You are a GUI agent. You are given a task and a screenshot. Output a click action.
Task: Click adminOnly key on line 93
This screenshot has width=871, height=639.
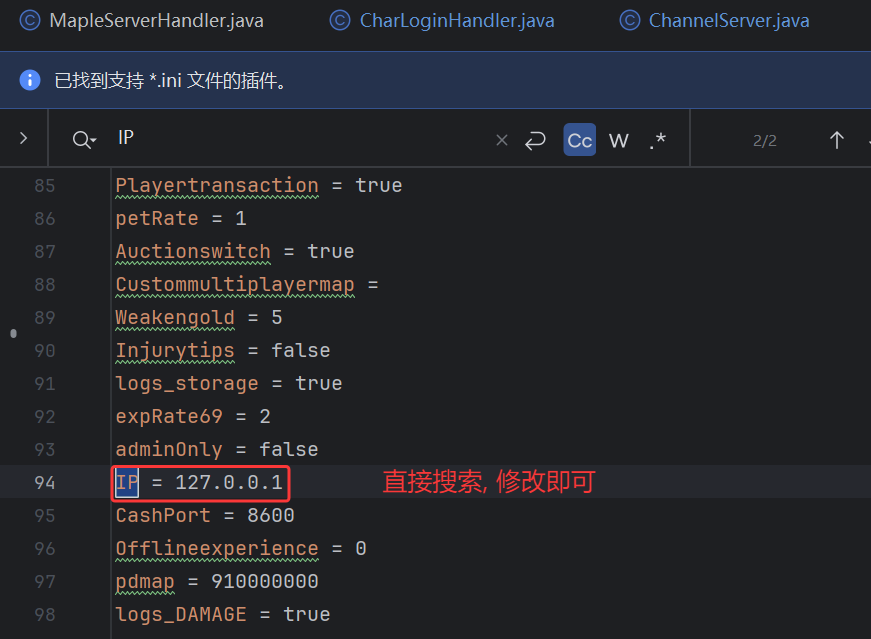pyautogui.click(x=169, y=450)
